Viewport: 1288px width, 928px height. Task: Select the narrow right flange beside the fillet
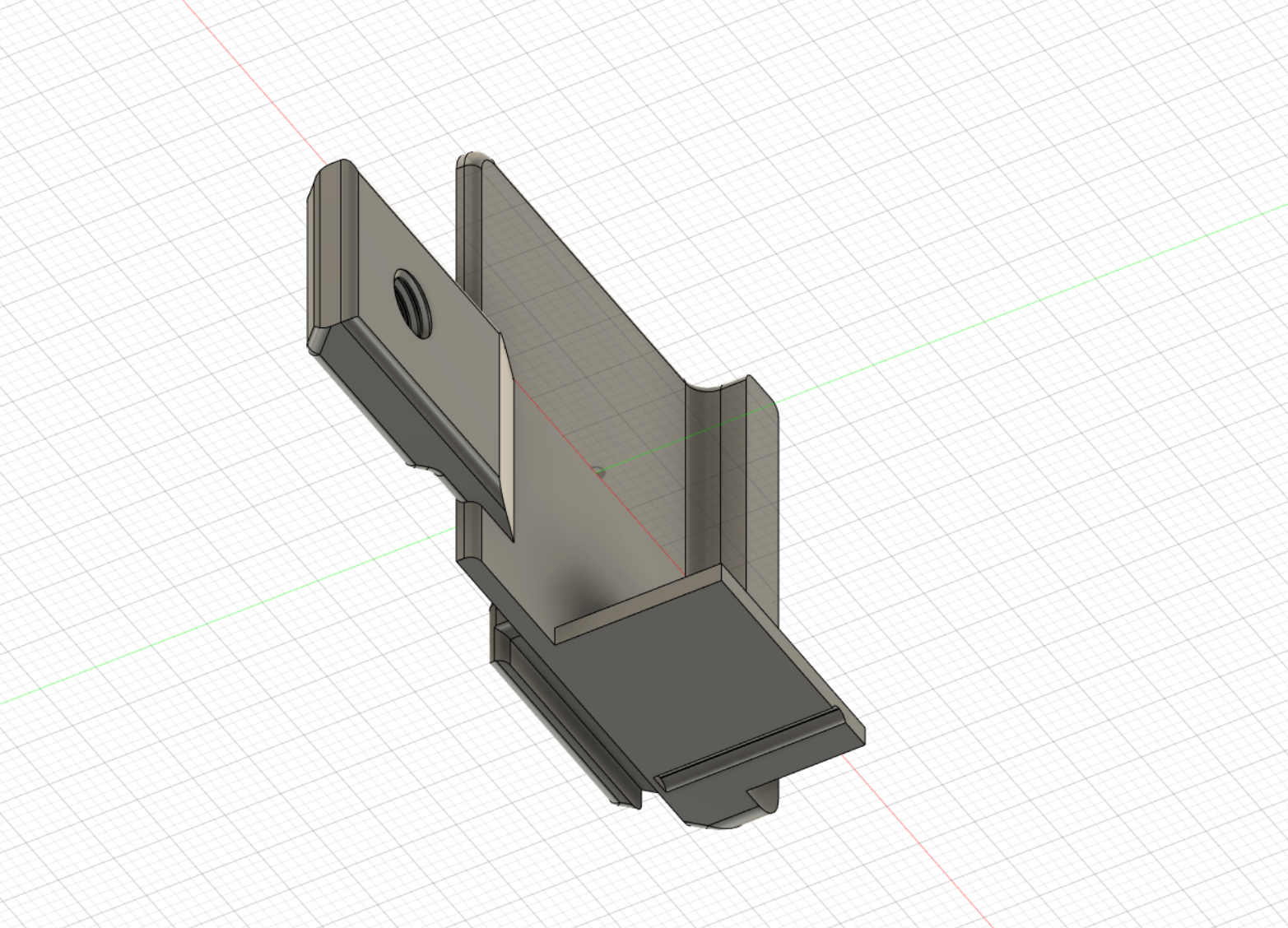click(759, 494)
